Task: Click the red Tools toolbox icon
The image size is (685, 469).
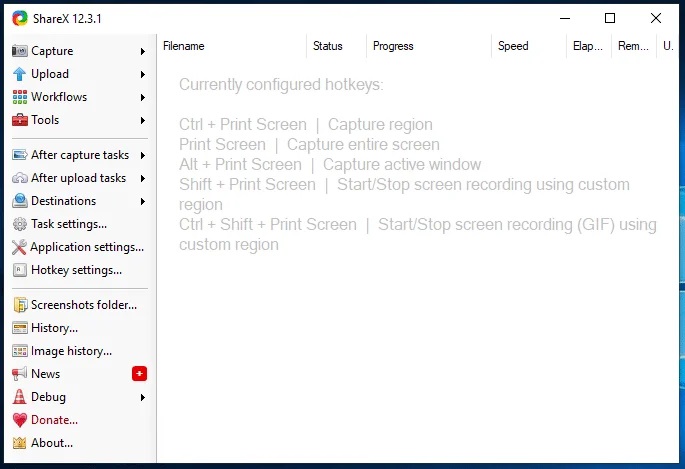Action: click(x=20, y=120)
